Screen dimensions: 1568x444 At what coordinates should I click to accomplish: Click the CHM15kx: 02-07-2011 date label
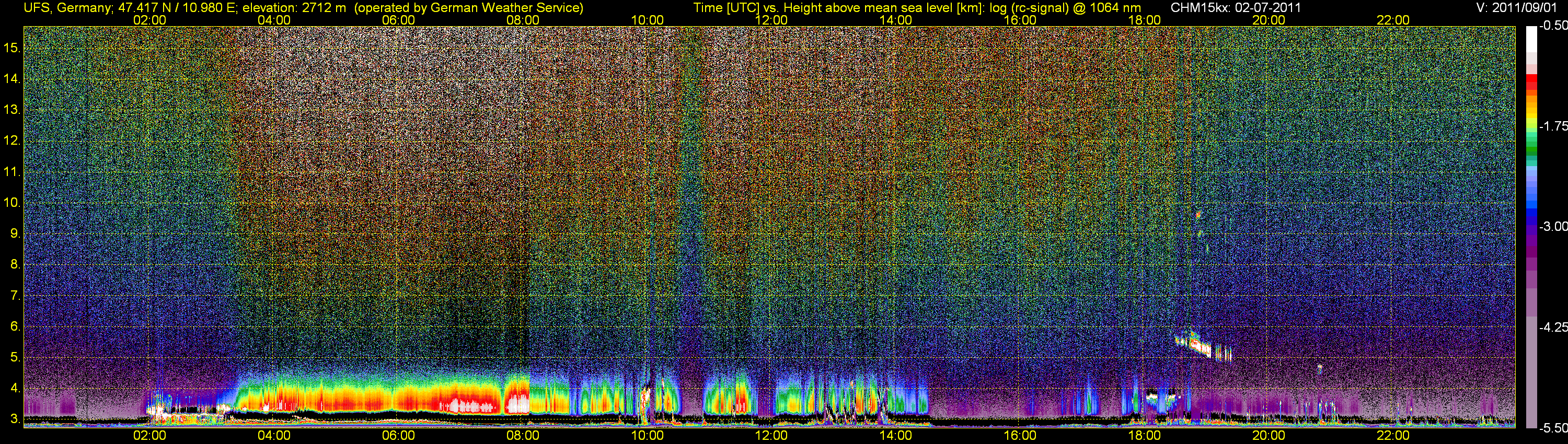coord(1235,8)
